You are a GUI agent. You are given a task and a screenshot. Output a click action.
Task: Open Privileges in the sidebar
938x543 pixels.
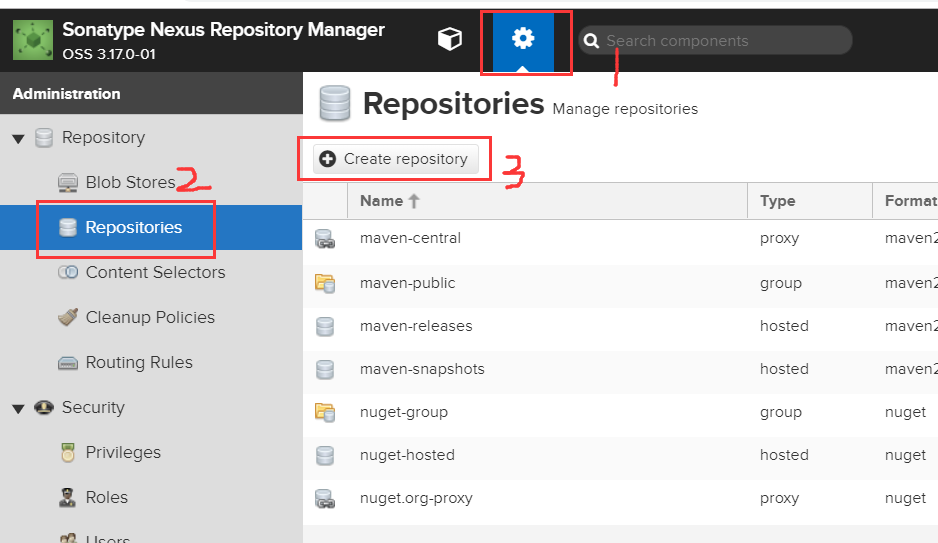pyautogui.click(x=123, y=452)
